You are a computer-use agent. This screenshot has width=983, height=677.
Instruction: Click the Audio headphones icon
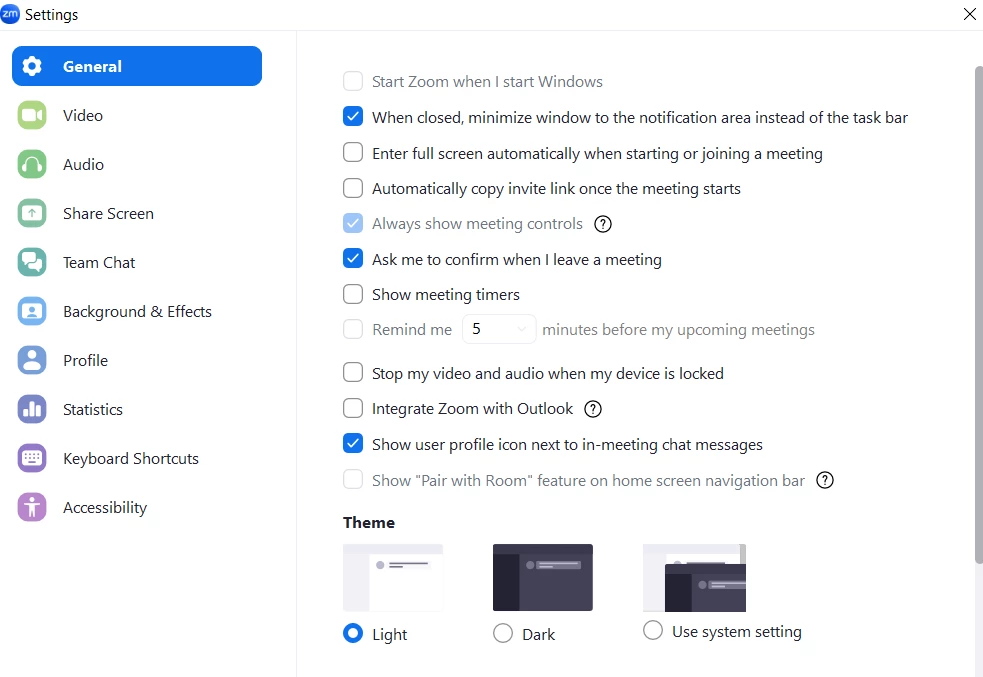click(32, 164)
